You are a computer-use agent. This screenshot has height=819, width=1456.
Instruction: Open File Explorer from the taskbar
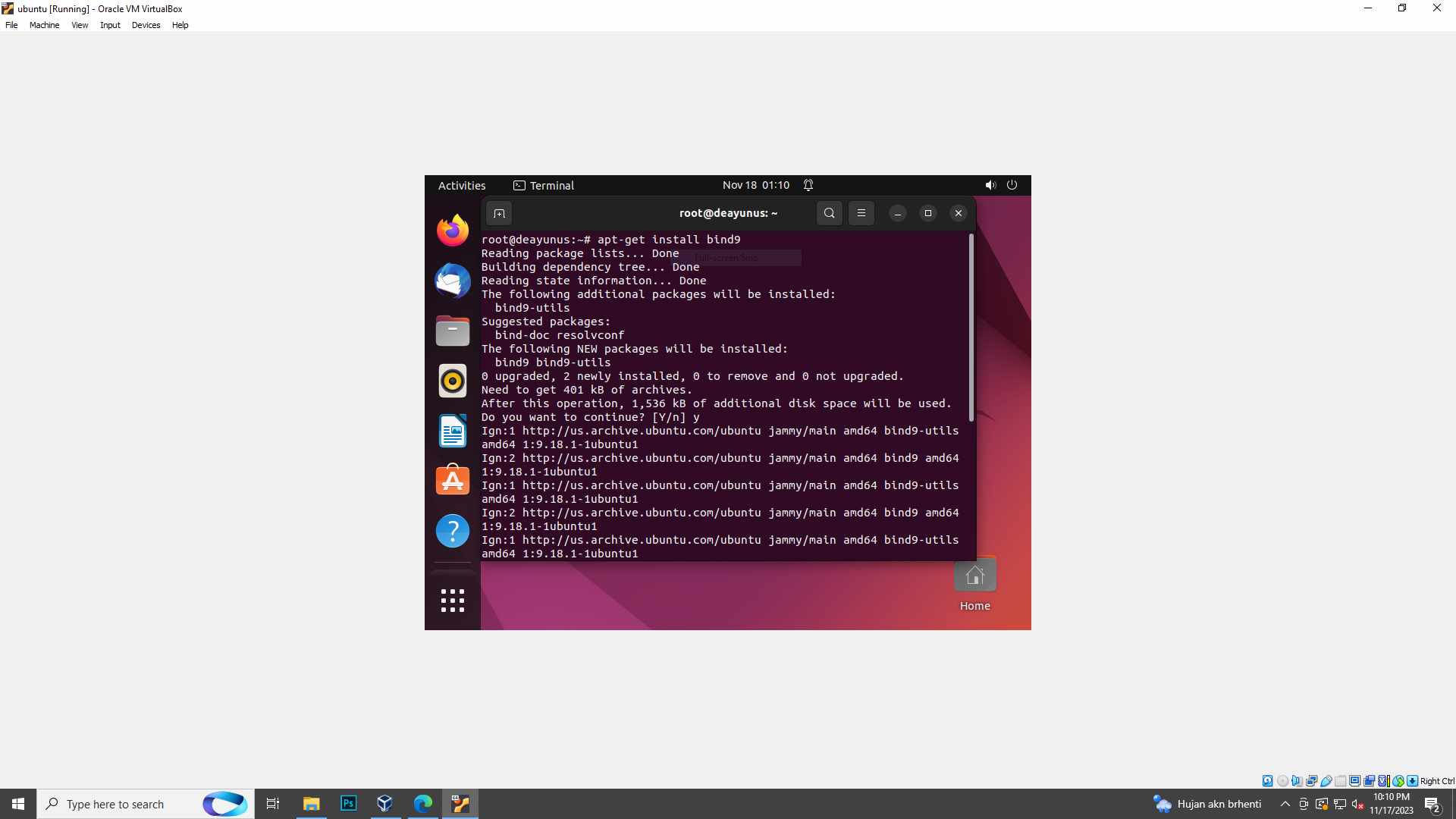pos(311,804)
